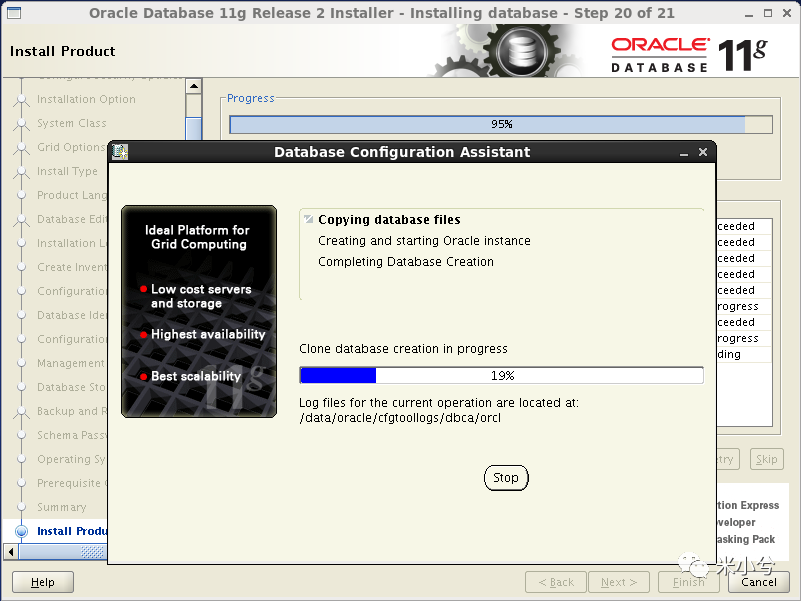The height and width of the screenshot is (601, 801).
Task: Click the steps list vertical scrollbar thumb
Action: [x=194, y=128]
